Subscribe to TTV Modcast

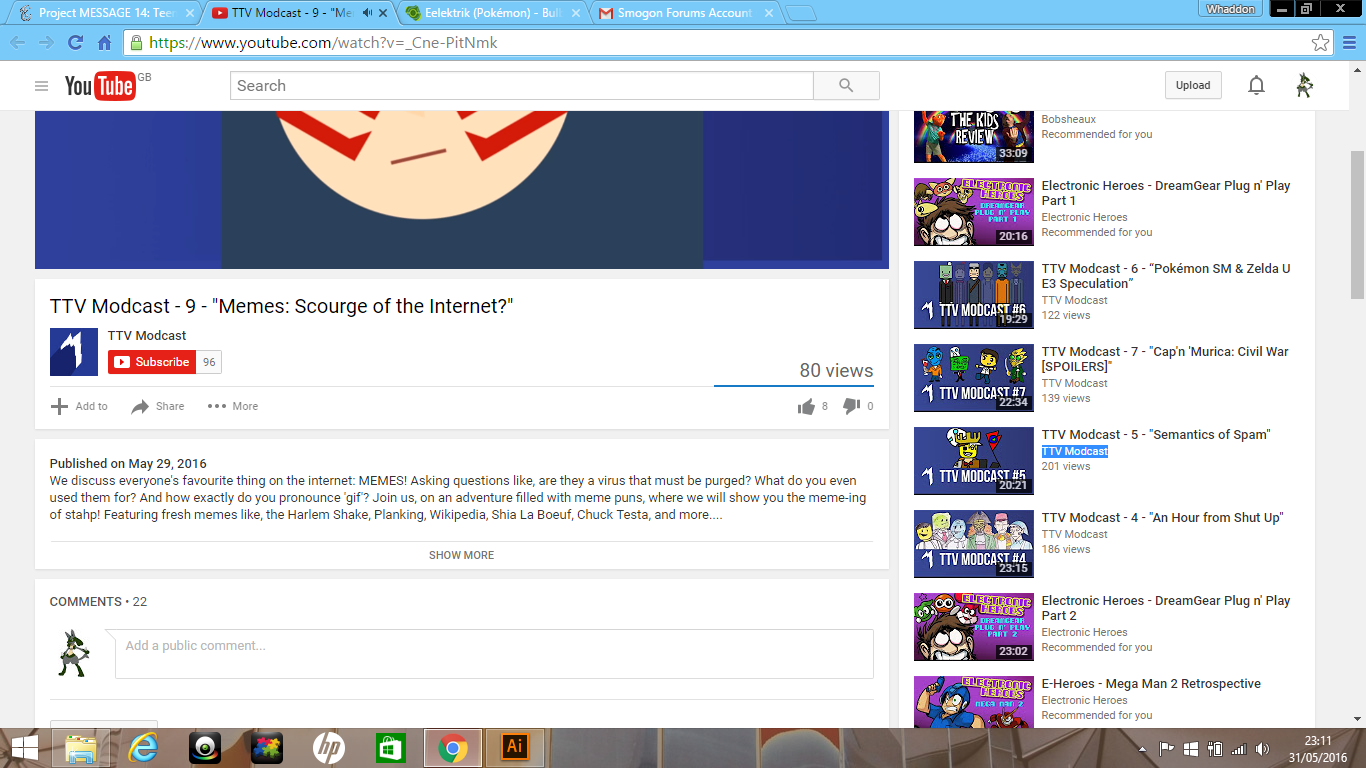point(152,362)
